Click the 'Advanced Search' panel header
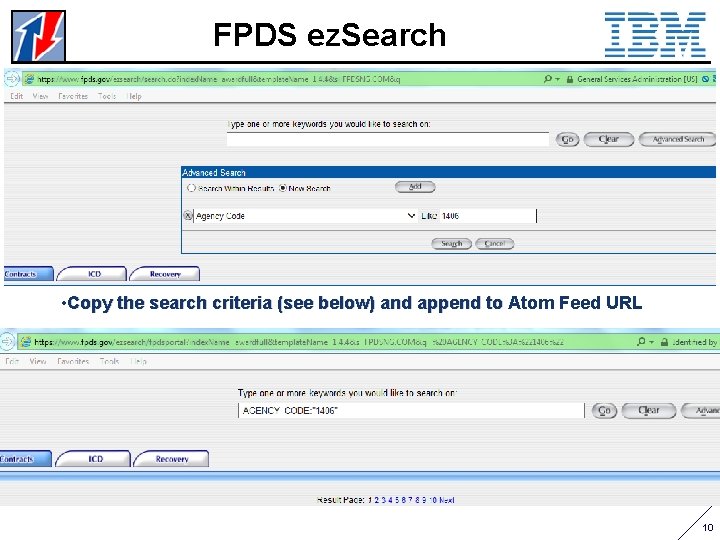This screenshot has width=720, height=540. click(x=449, y=172)
